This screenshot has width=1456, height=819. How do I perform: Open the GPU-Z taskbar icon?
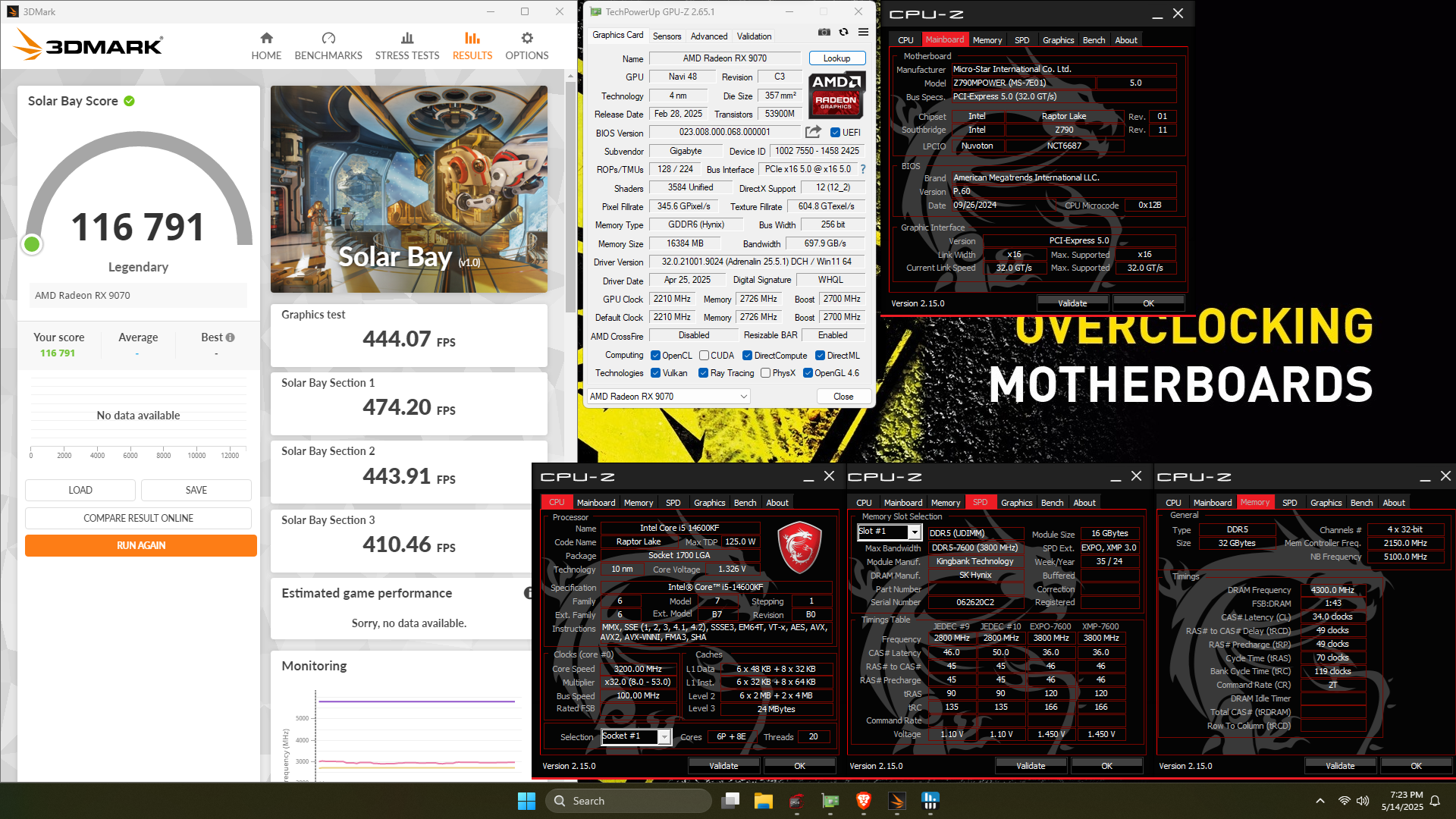pos(830,801)
